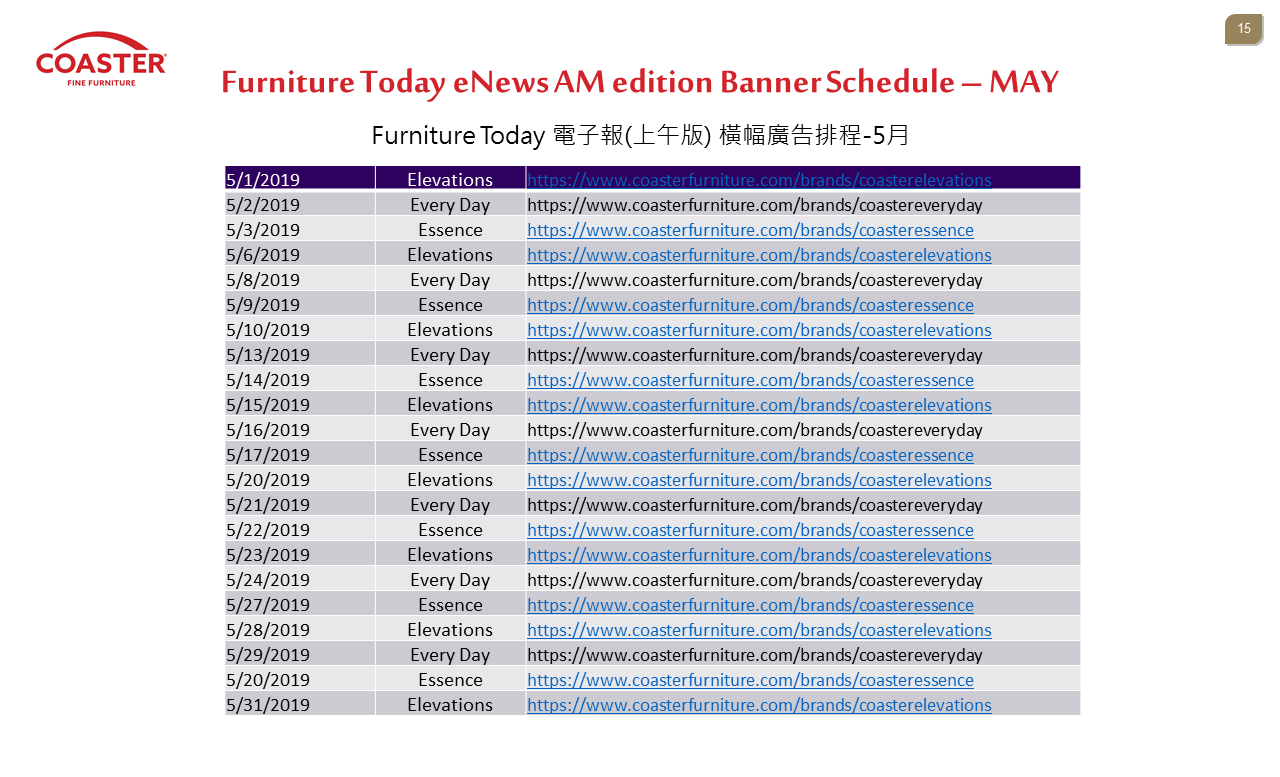Select the coastereveryday URL in the 5/13/2019 row
The width and height of the screenshot is (1280, 777).
[x=755, y=355]
